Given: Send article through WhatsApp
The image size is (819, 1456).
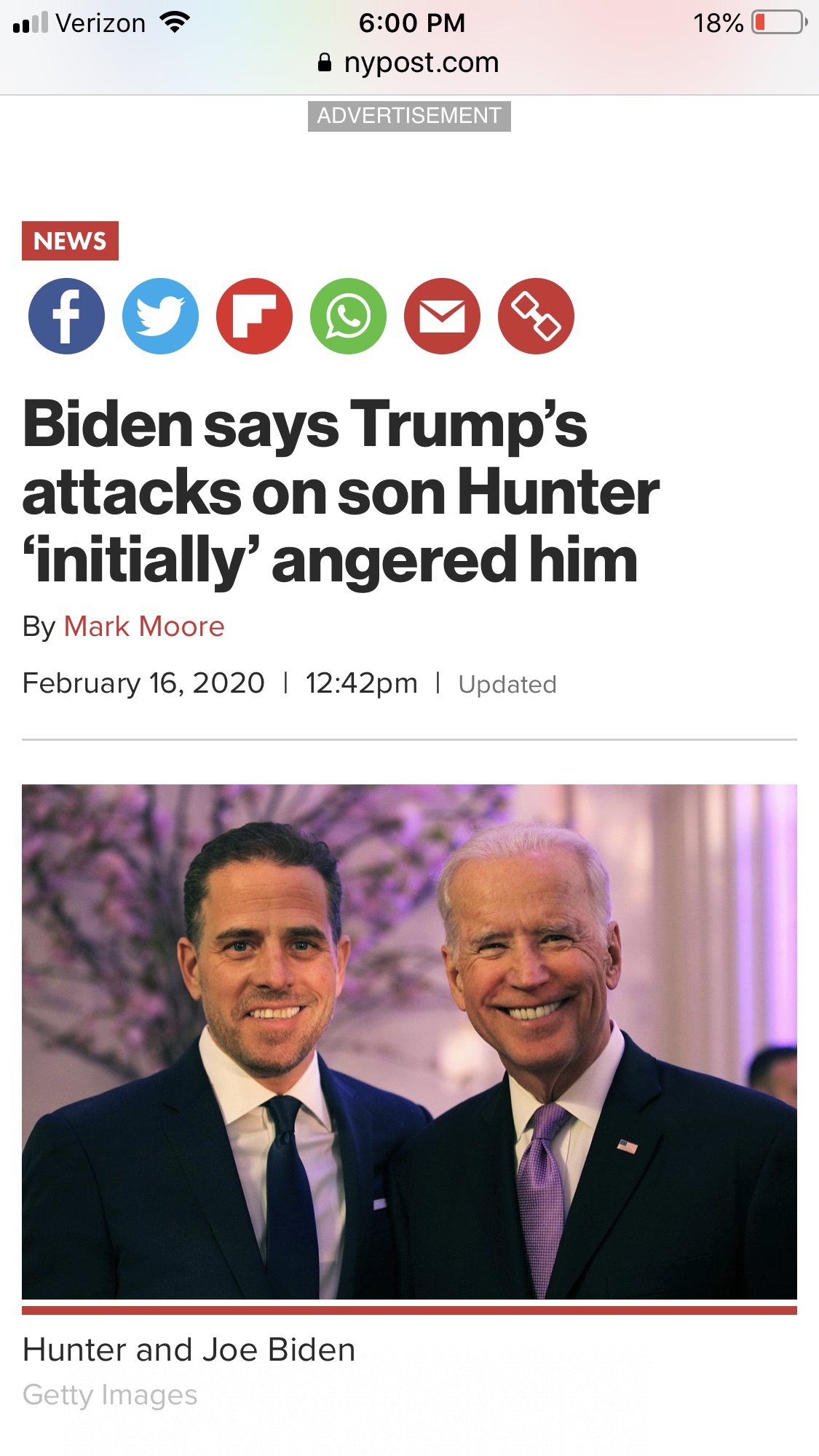Looking at the screenshot, I should [x=348, y=316].
